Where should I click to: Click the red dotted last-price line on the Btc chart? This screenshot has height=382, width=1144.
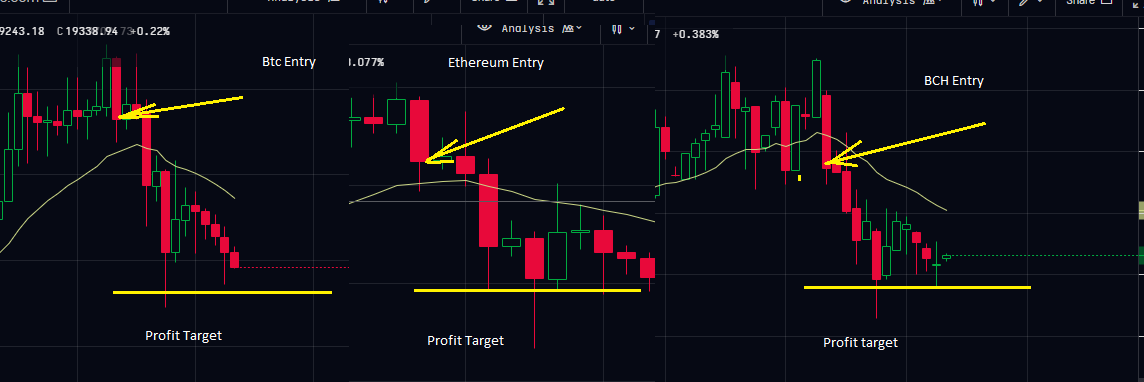tap(294, 268)
